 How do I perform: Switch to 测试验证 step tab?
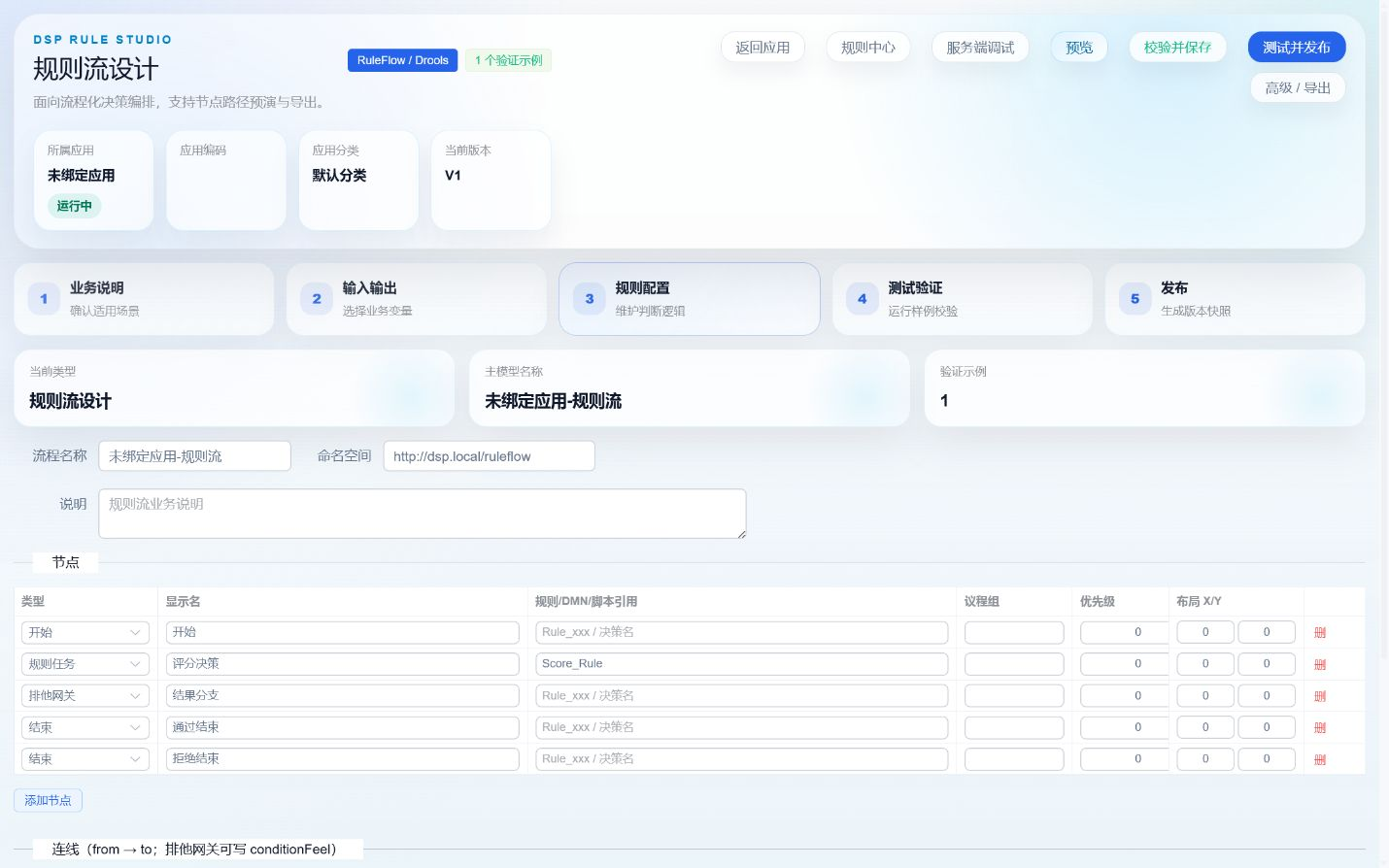click(x=963, y=299)
